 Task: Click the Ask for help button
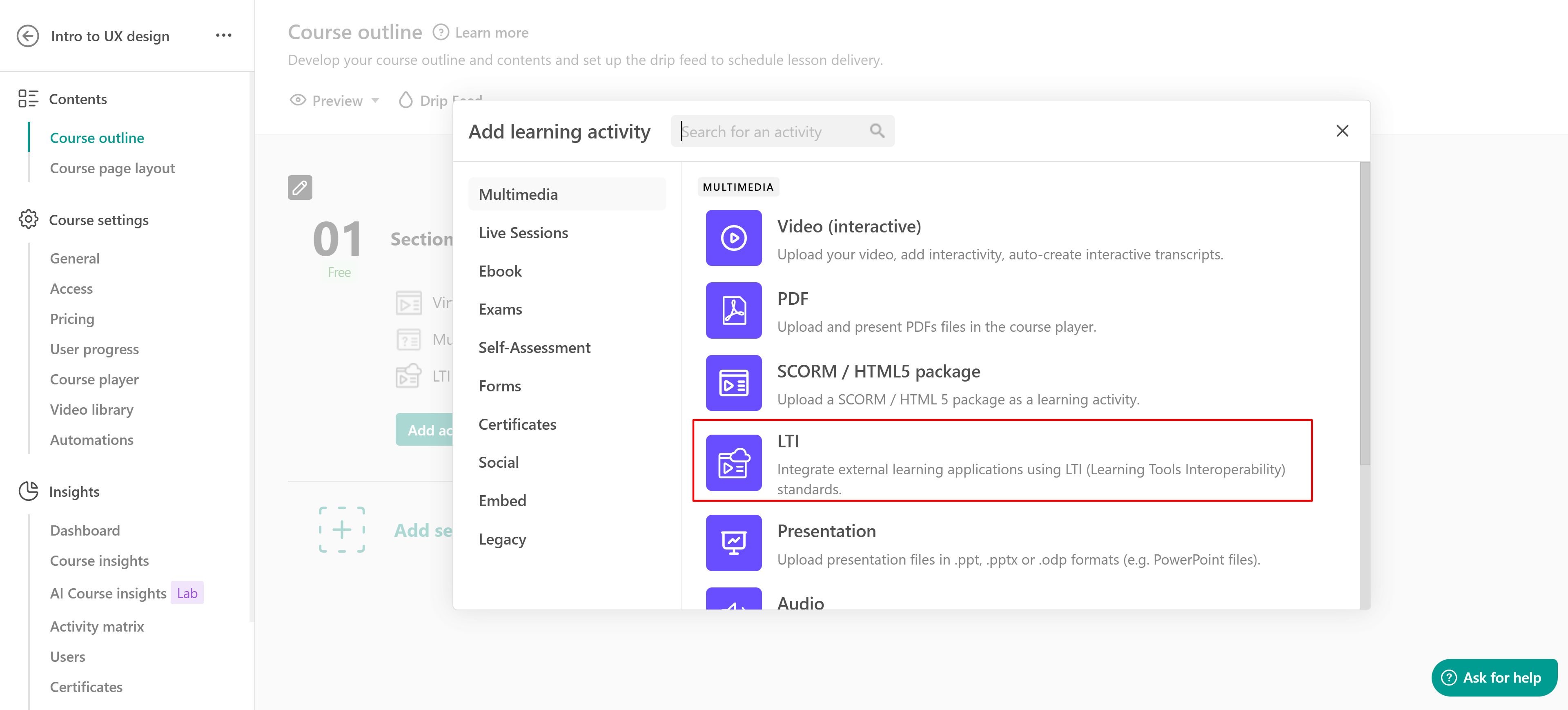coord(1494,678)
